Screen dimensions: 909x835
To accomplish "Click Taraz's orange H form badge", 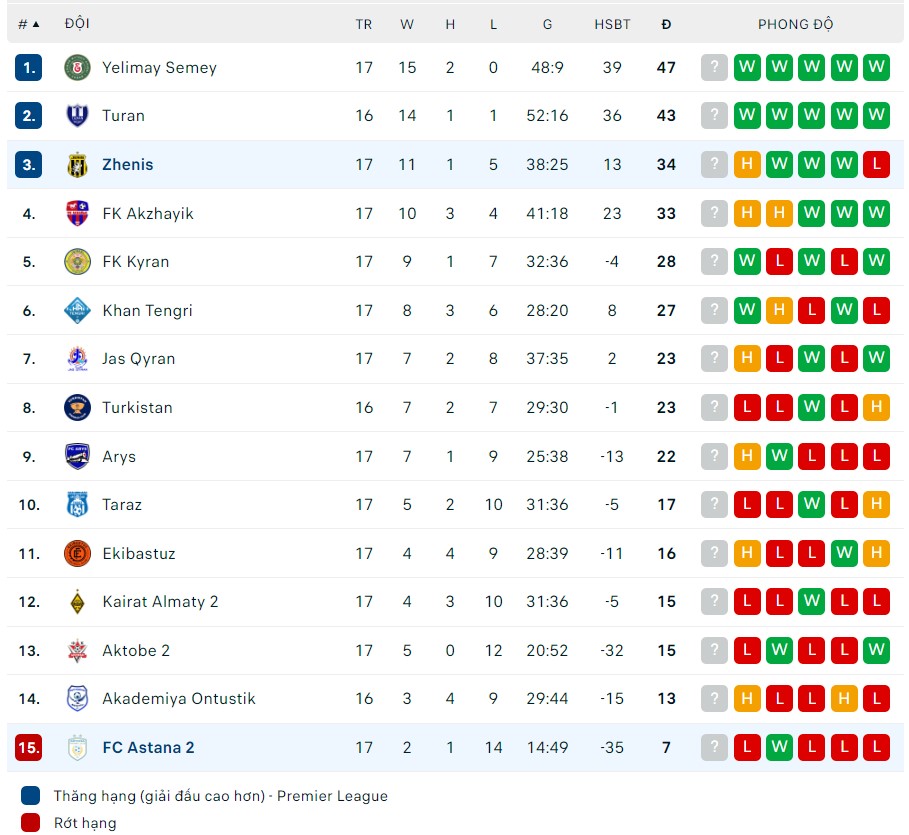I will pos(876,505).
